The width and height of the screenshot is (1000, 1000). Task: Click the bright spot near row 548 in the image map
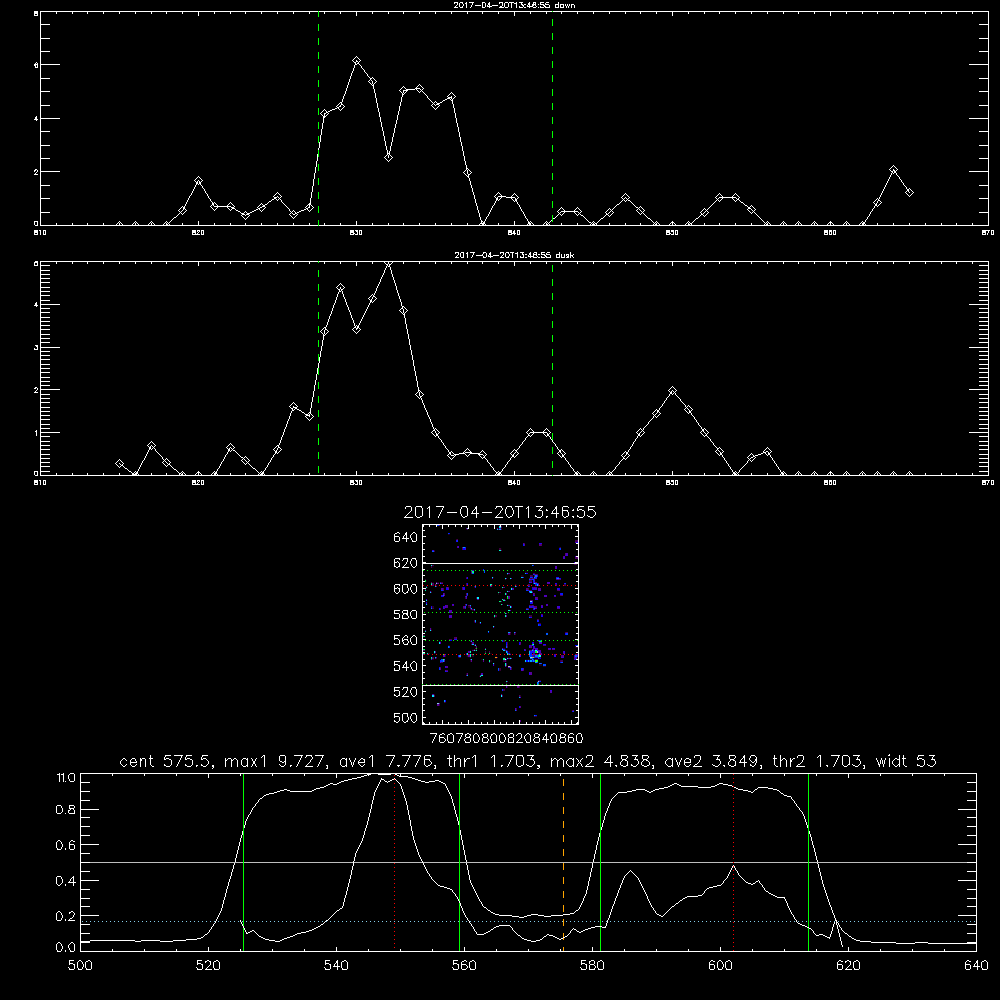coord(534,654)
